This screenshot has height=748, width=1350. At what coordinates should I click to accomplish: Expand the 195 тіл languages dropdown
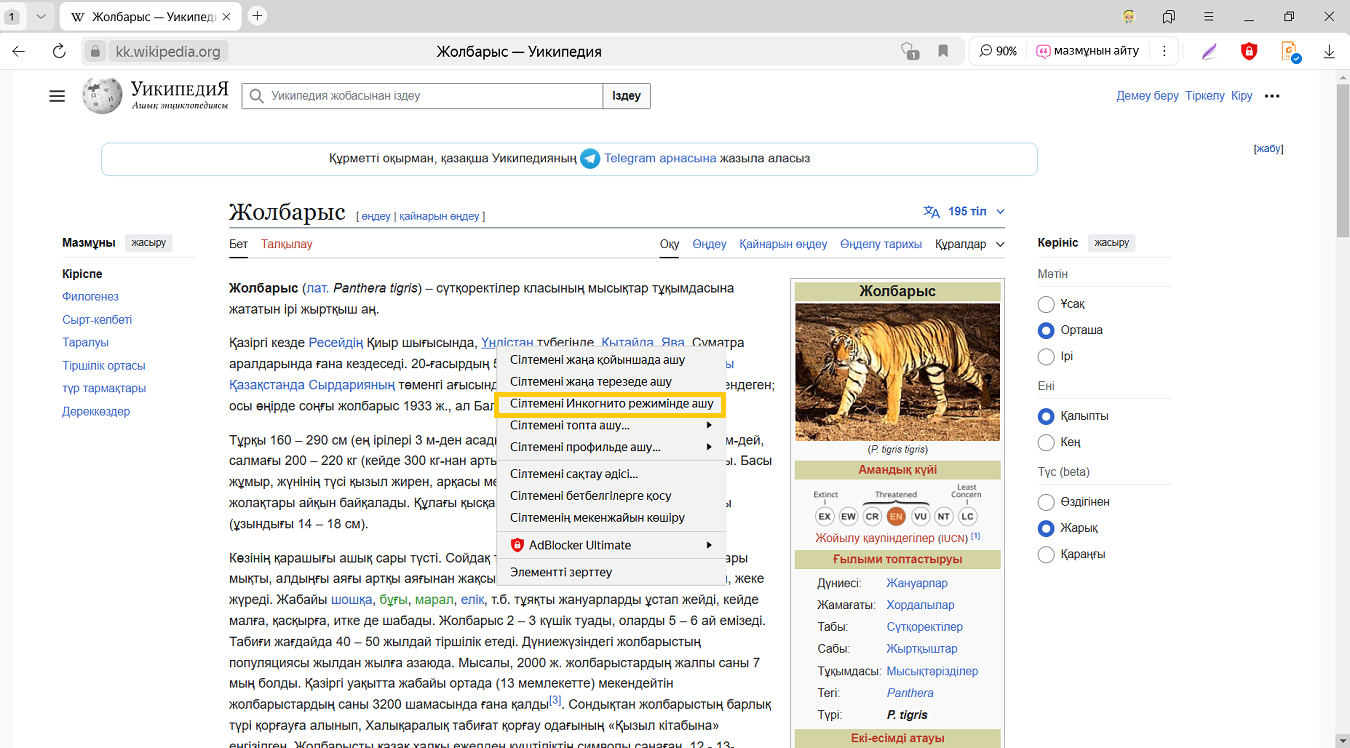tap(965, 212)
